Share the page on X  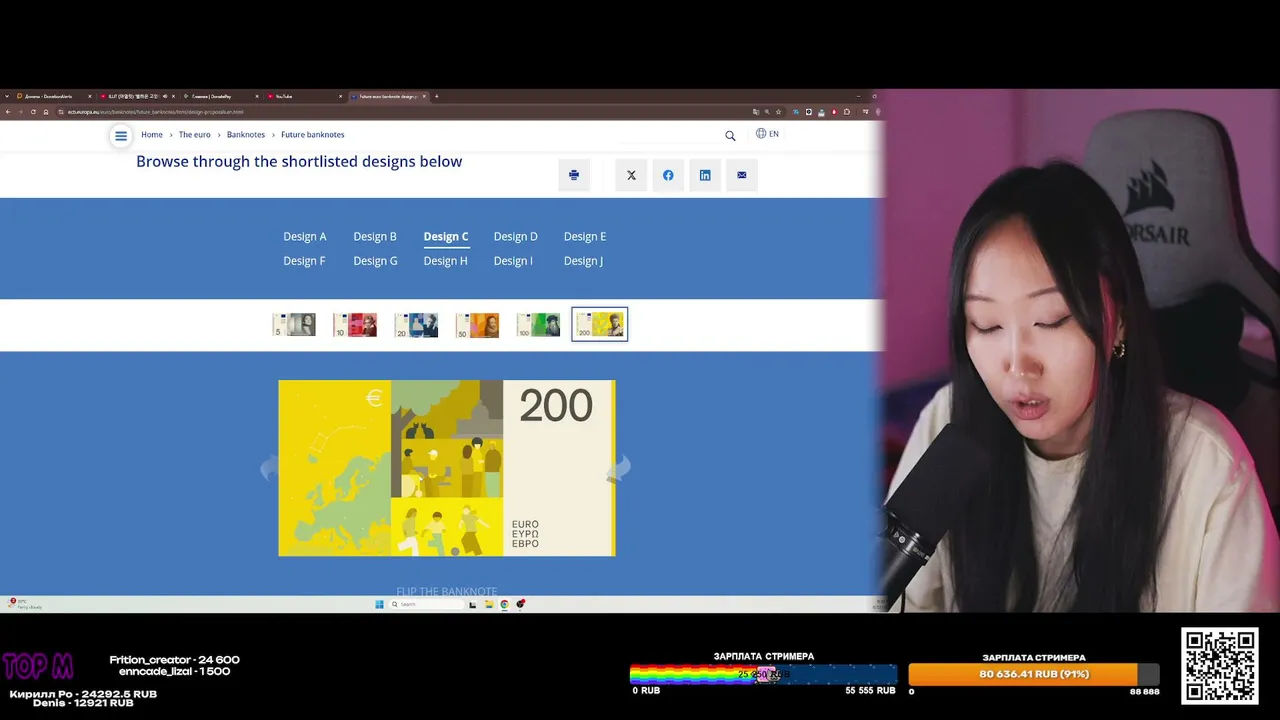tap(631, 175)
